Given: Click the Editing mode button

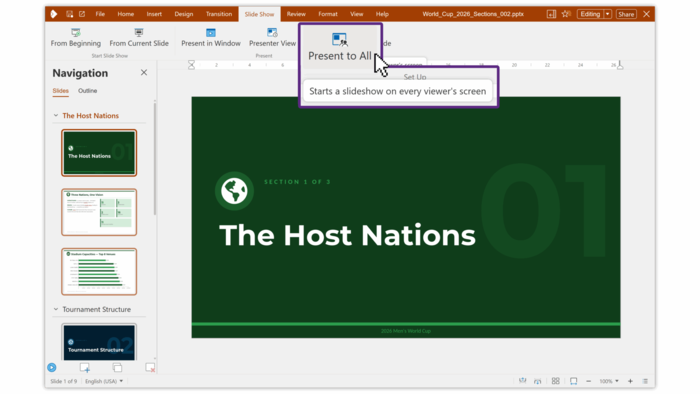Looking at the screenshot, I should (590, 14).
